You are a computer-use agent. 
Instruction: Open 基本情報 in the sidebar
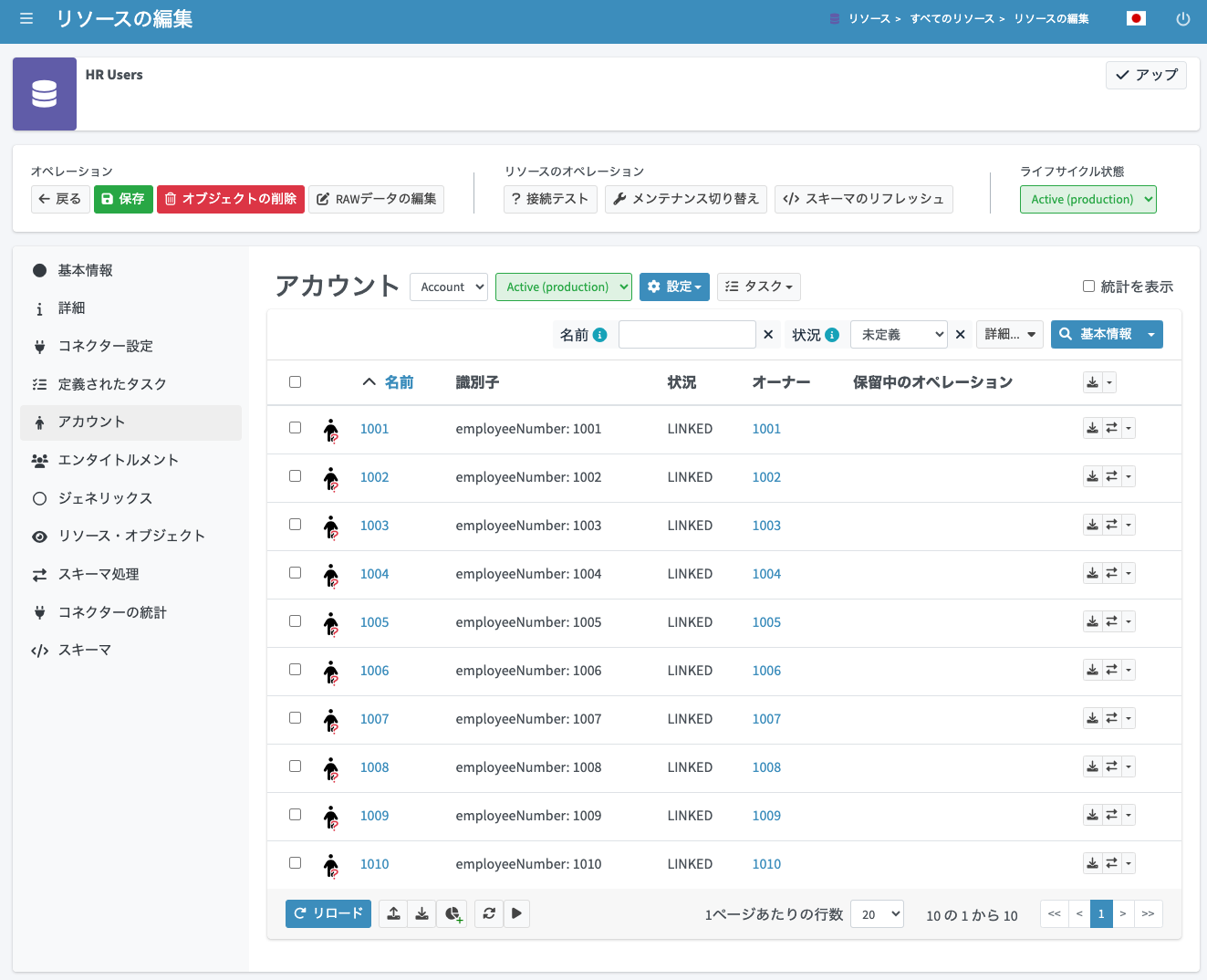click(130, 270)
